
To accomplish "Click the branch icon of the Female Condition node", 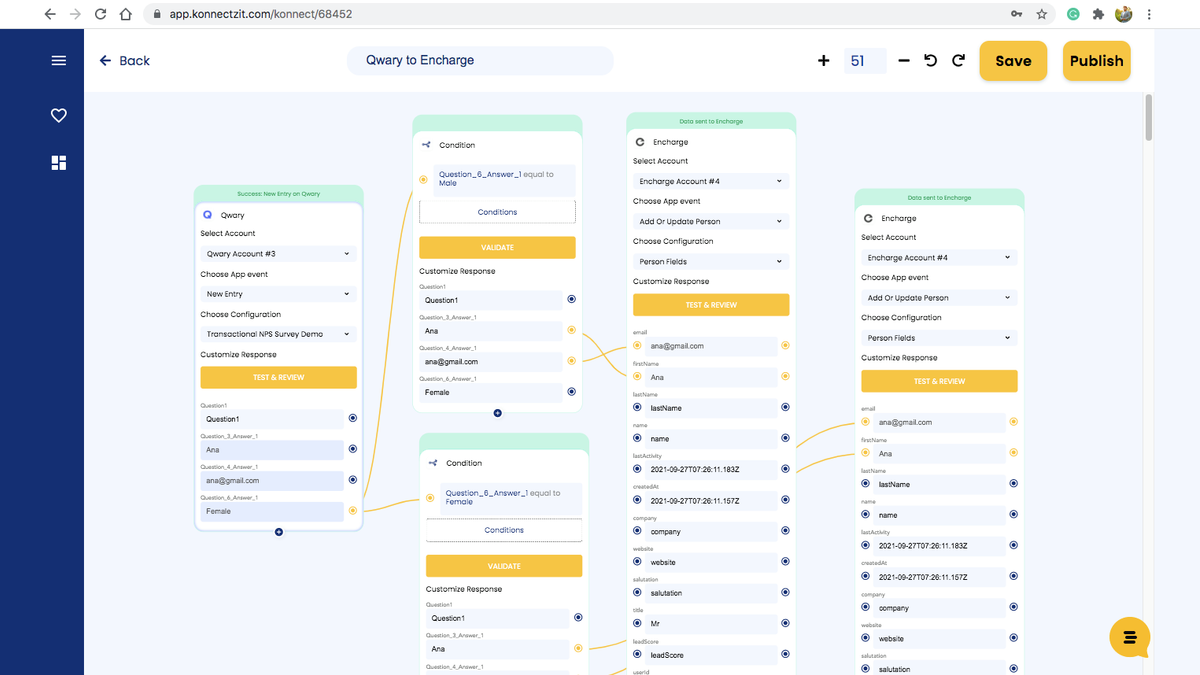I will [x=433, y=463].
